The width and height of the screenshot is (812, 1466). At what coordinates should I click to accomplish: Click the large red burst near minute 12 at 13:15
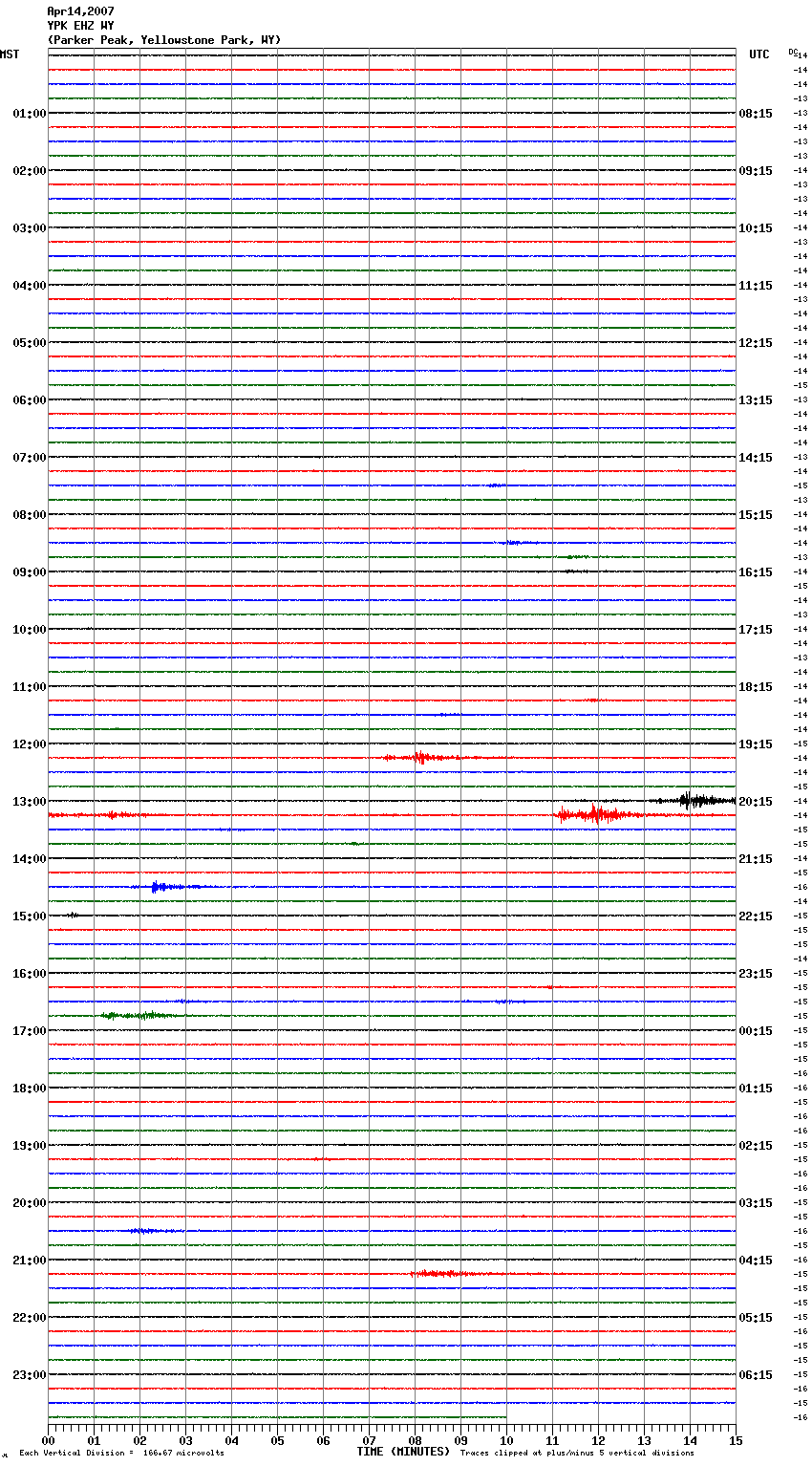click(x=596, y=815)
